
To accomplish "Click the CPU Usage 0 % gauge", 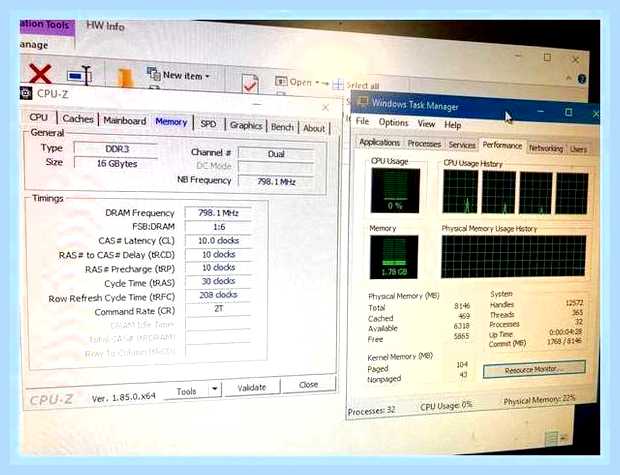I will point(395,191).
